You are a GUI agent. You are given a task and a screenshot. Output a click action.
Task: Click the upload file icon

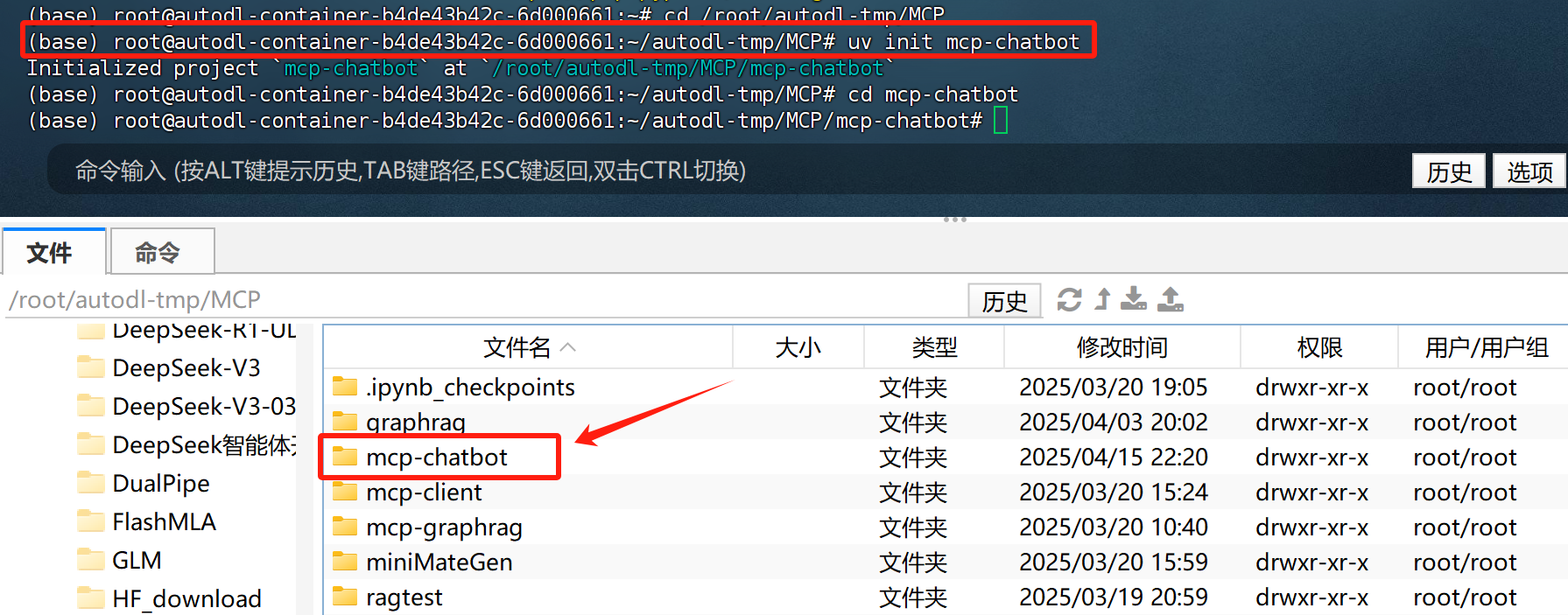point(1171,299)
